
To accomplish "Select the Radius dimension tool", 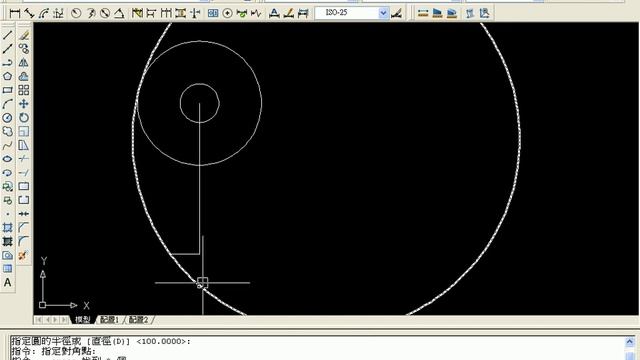I will coord(76,13).
